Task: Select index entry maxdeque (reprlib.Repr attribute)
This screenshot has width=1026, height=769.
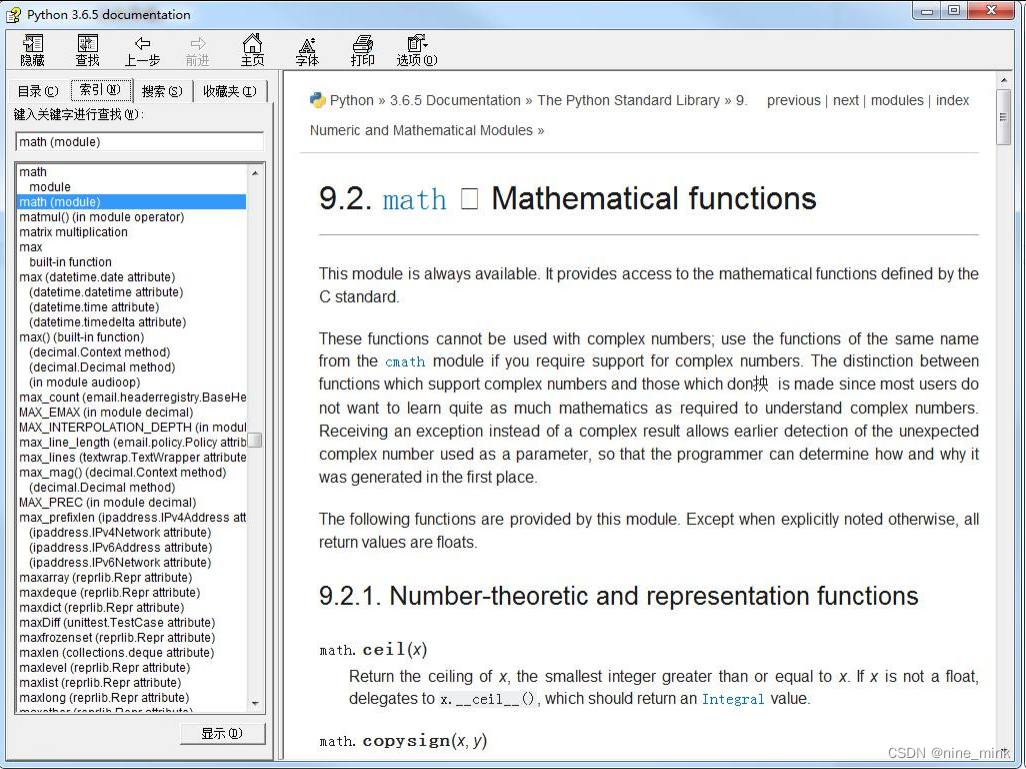Action: (x=109, y=593)
